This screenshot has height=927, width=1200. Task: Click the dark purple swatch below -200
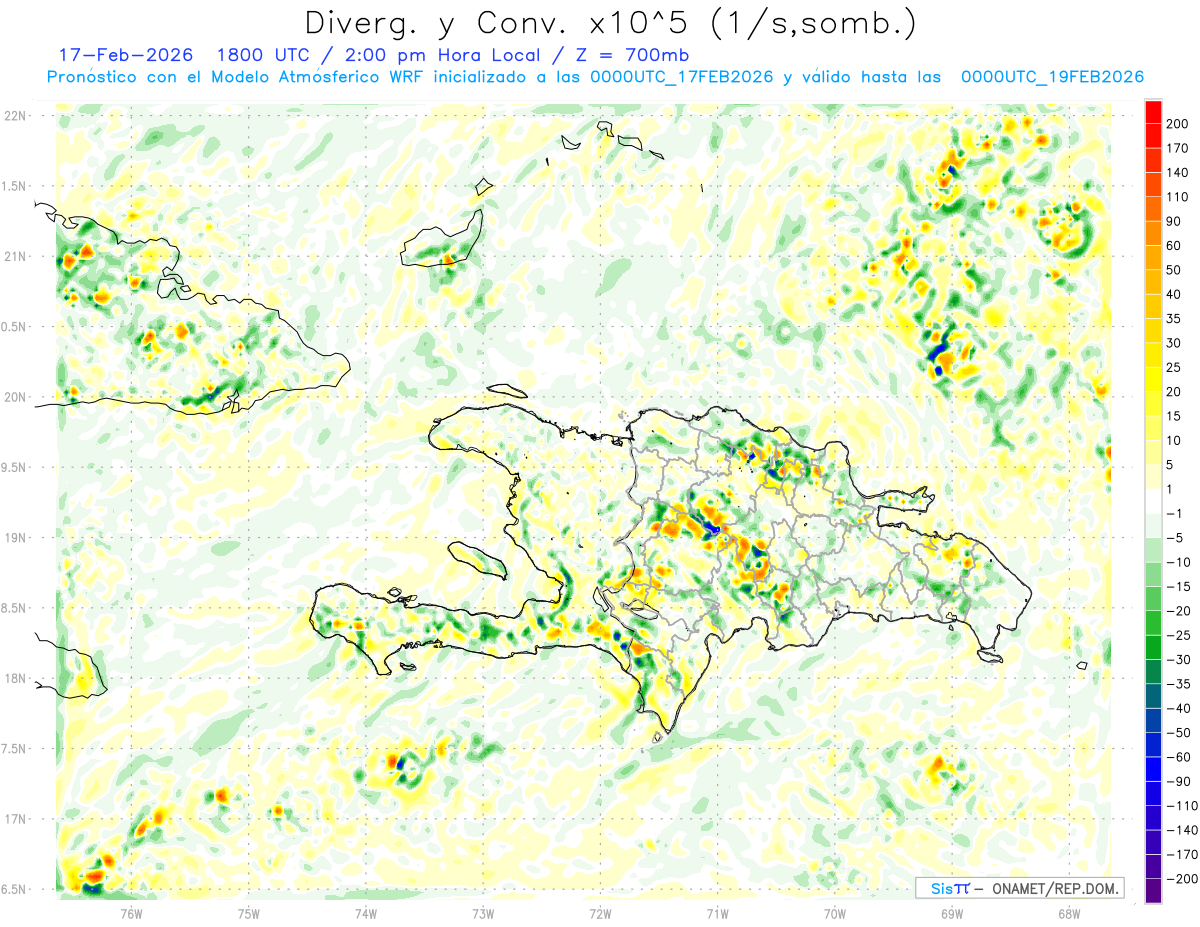point(1154,890)
